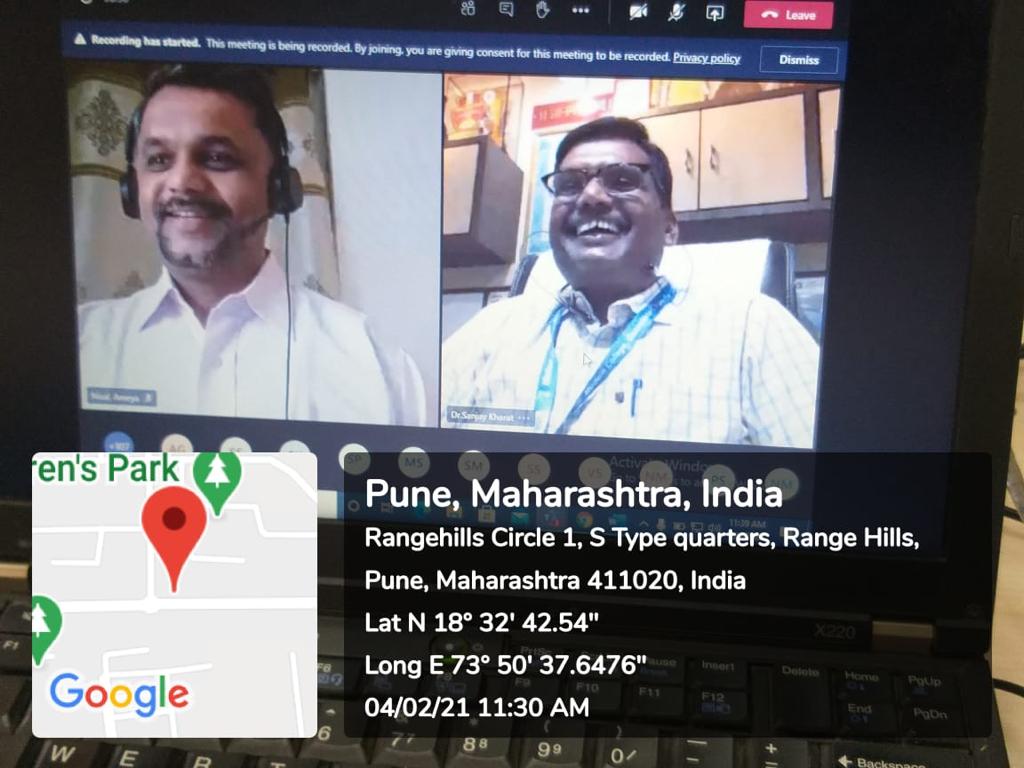Unmute the microphone
1024x768 pixels.
coord(676,12)
